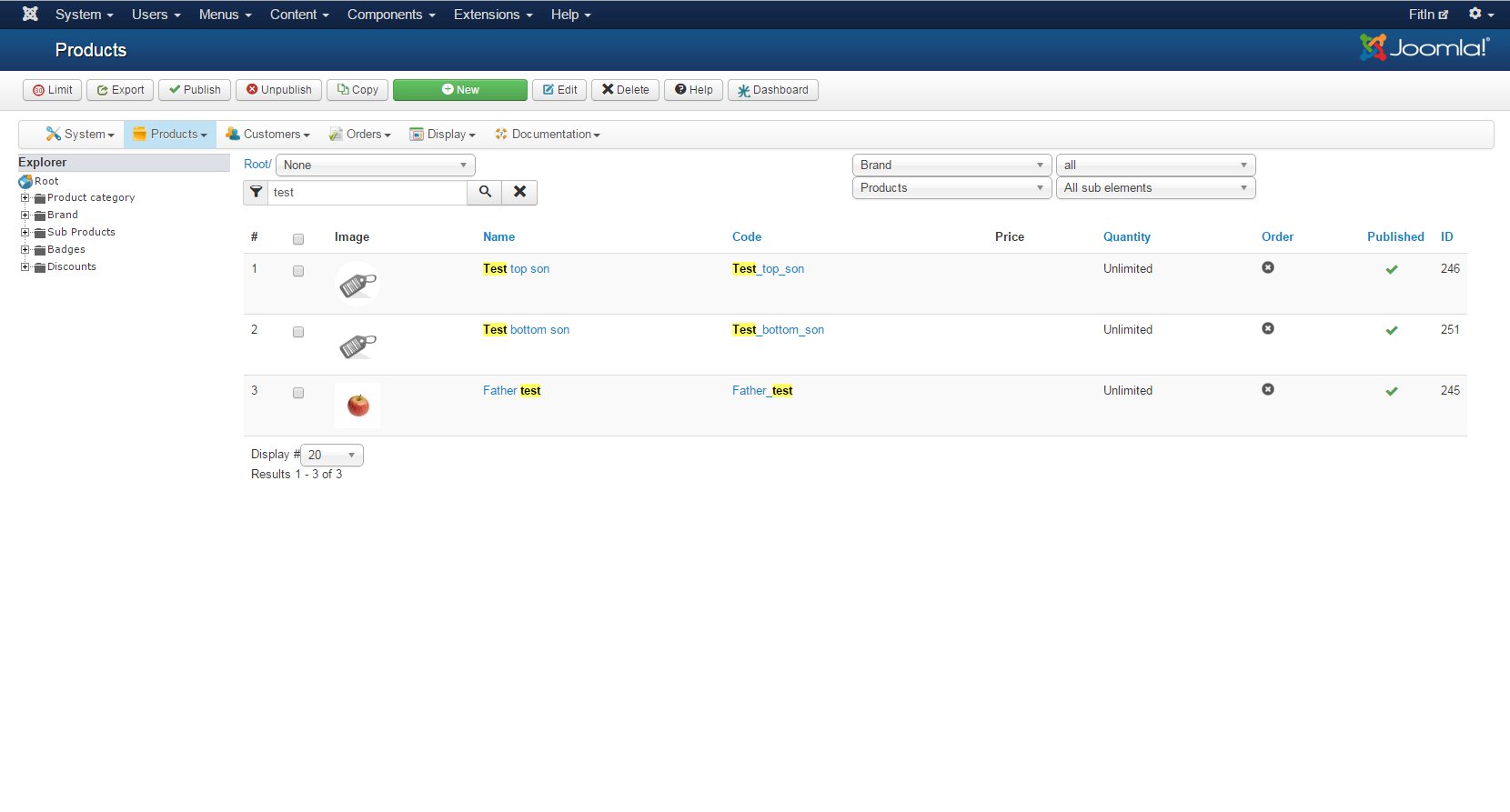The height and width of the screenshot is (812, 1510).
Task: Open the 'all' filter dropdown
Action: point(1155,165)
